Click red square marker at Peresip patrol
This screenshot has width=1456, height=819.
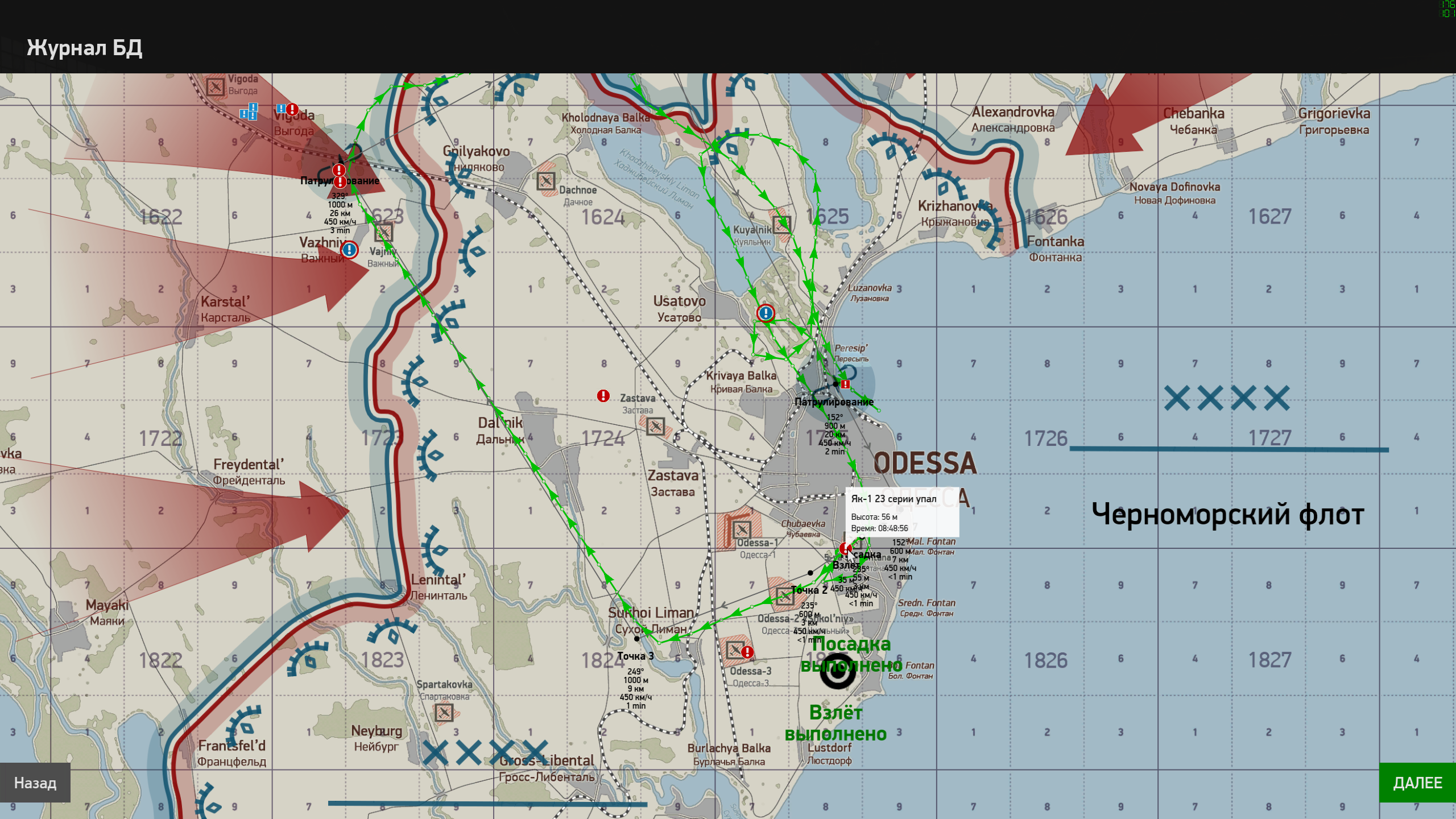[846, 384]
